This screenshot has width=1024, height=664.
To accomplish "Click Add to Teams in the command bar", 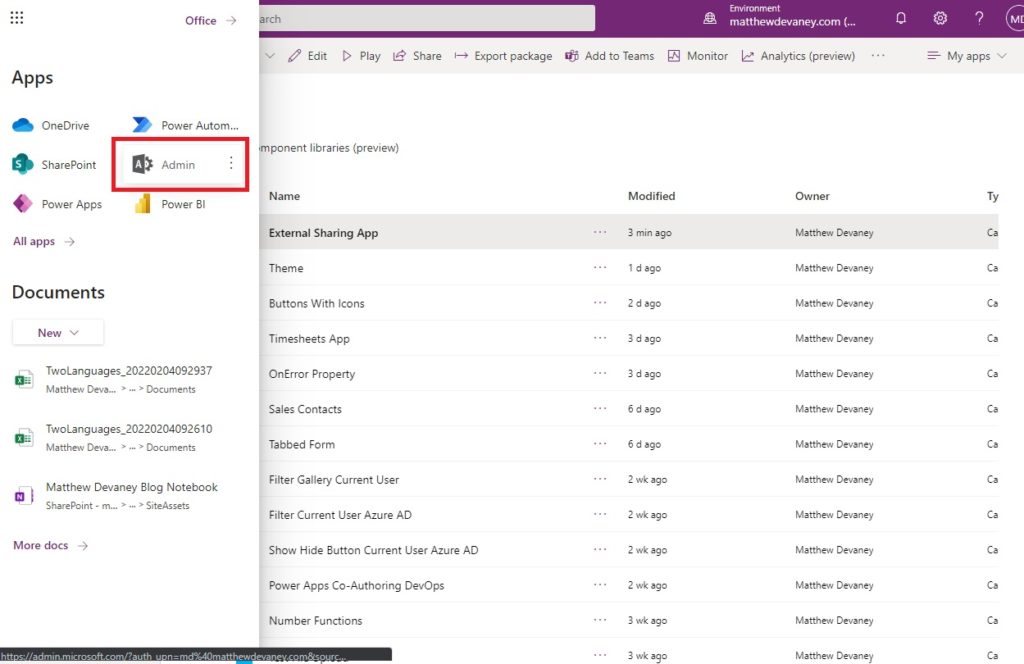I will 609,56.
